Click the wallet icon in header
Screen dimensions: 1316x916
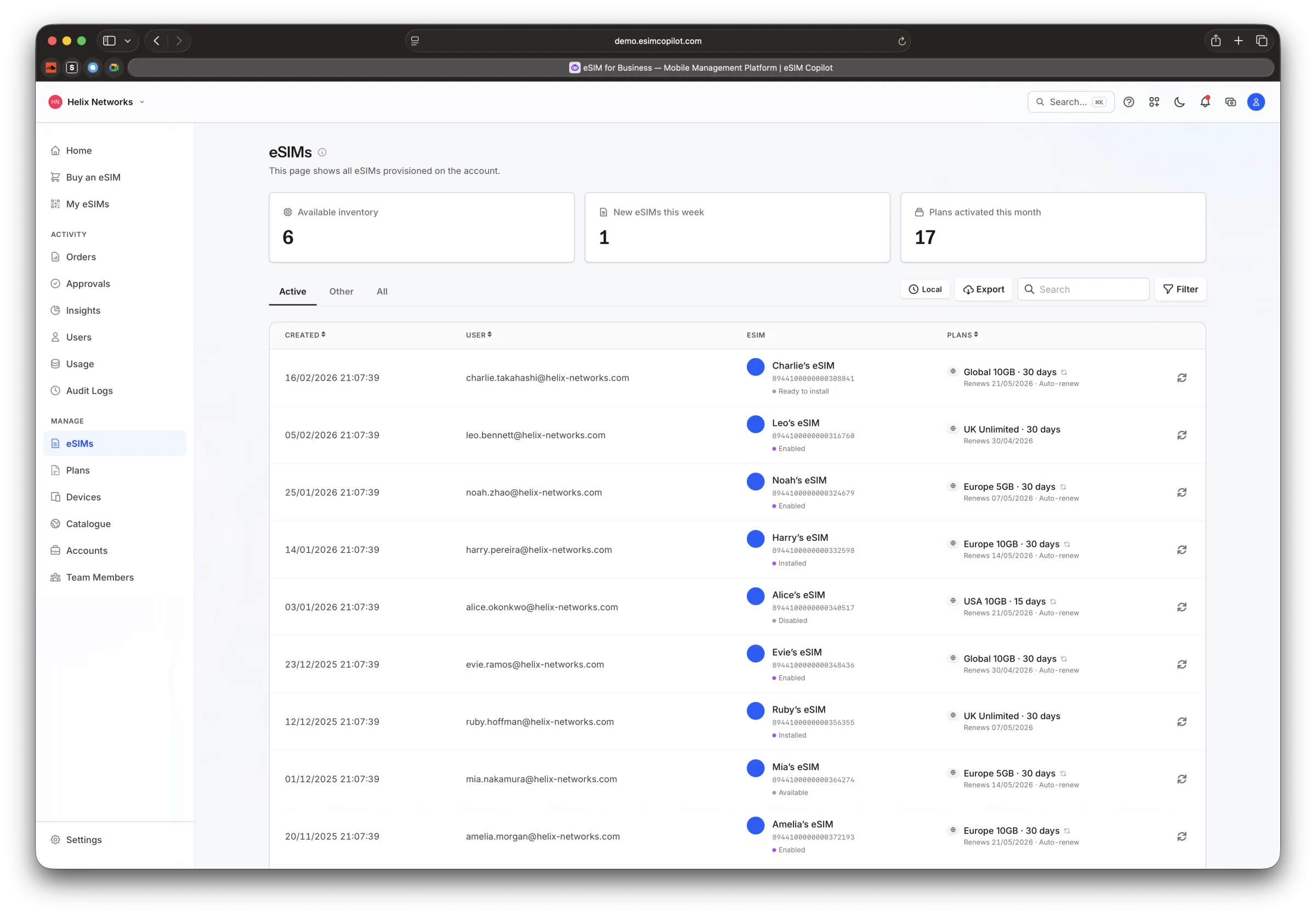coord(1230,102)
